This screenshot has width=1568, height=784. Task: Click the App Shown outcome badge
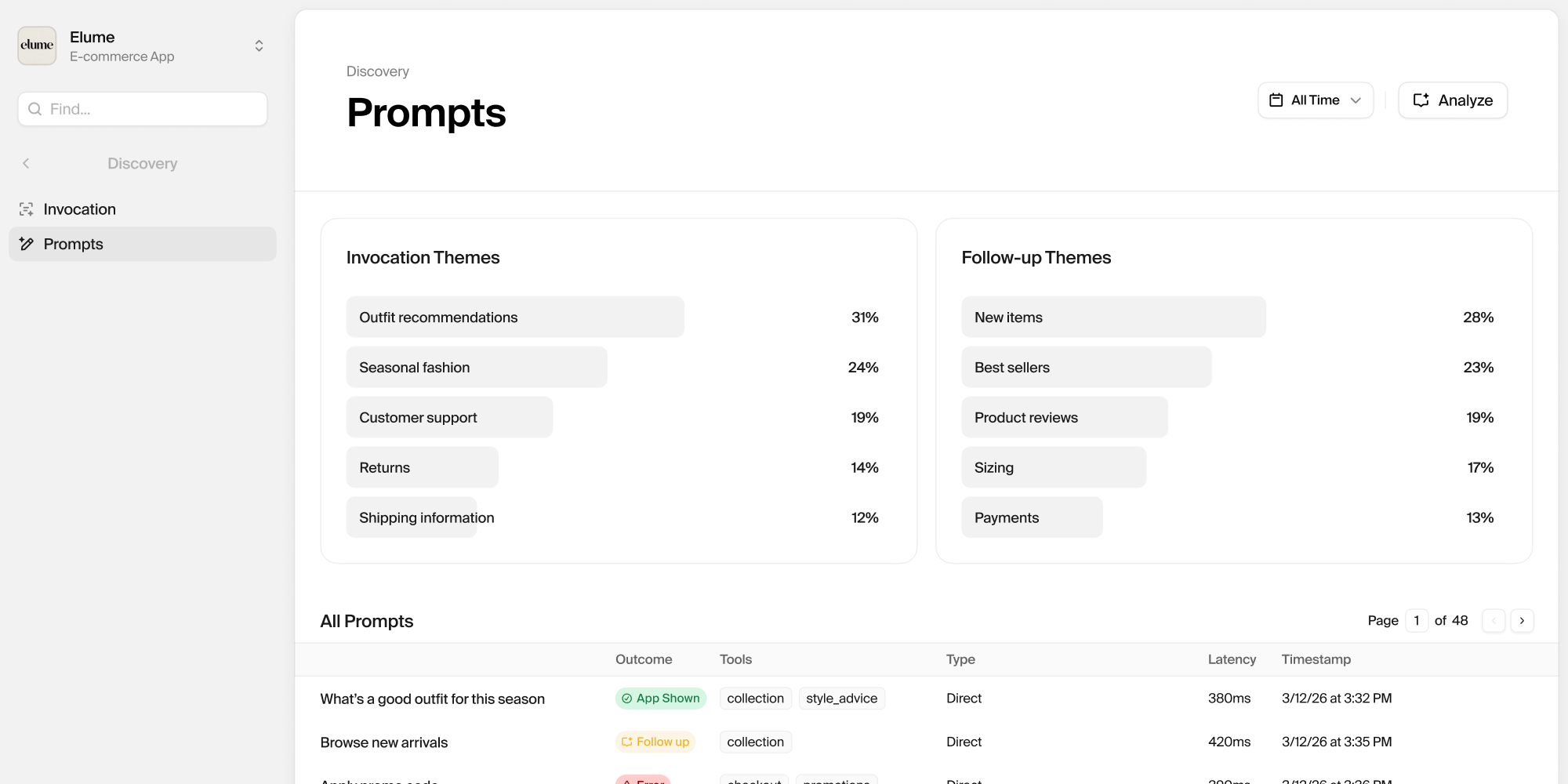660,699
